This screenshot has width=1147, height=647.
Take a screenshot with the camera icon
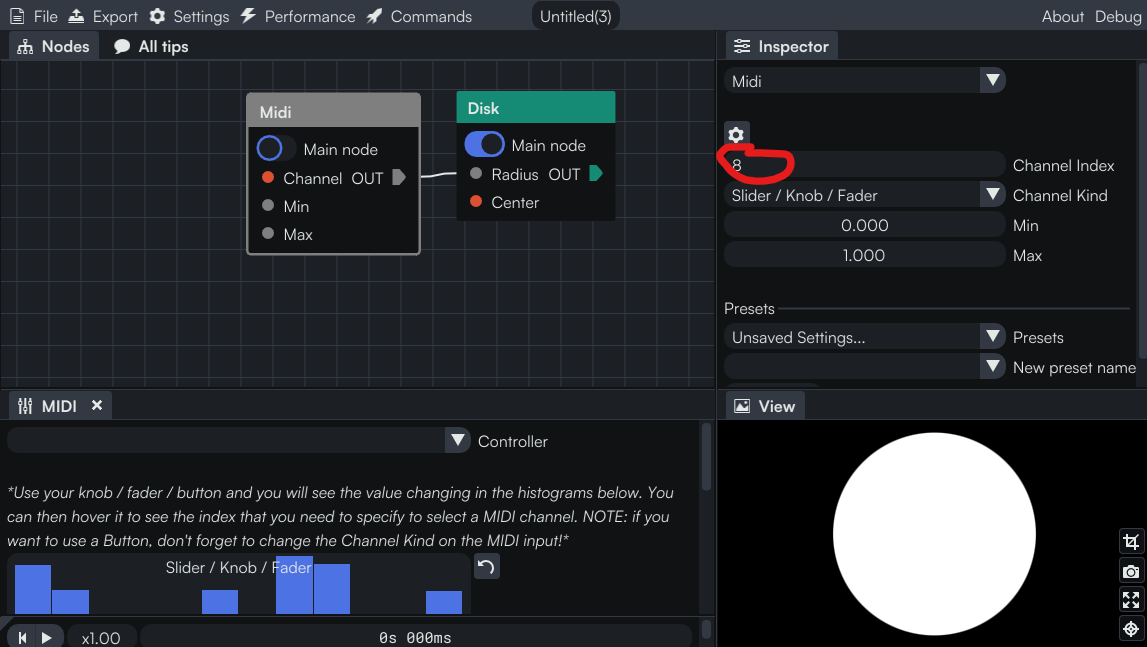1131,571
